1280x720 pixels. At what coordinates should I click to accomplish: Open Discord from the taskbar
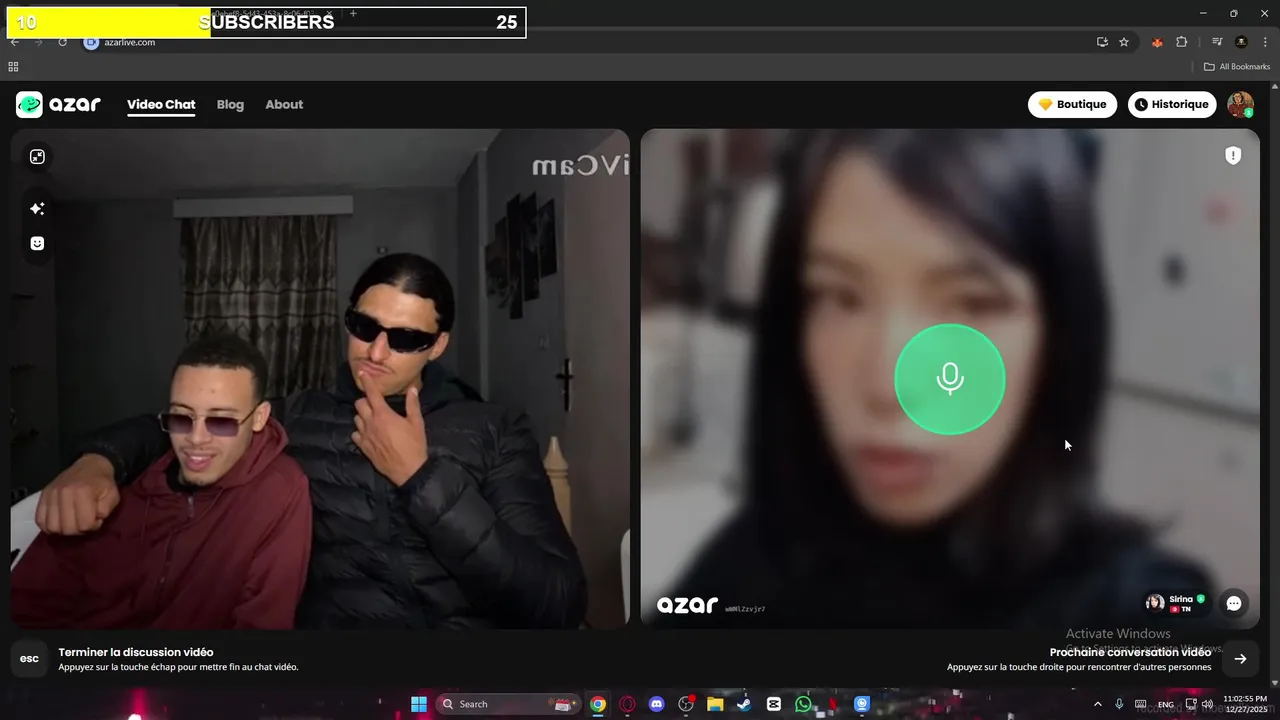pos(656,704)
